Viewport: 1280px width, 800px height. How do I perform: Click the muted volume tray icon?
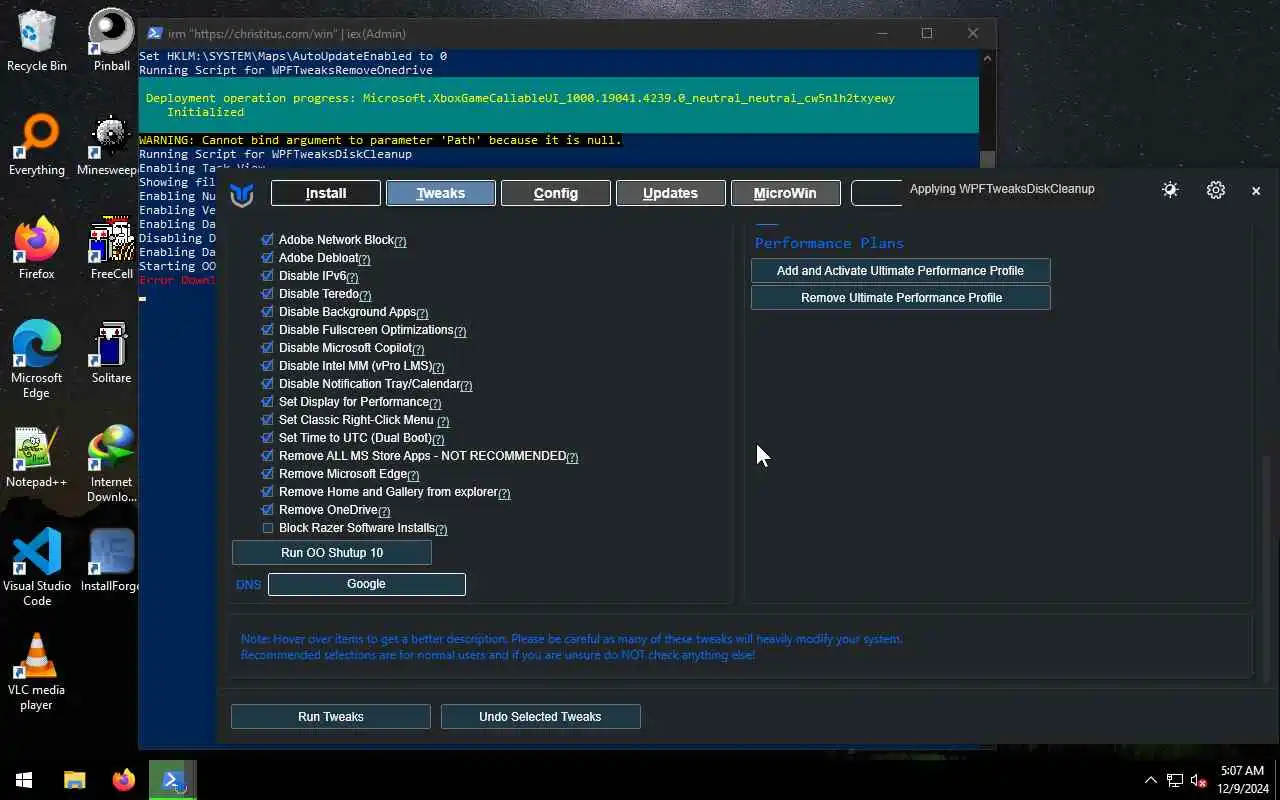(1199, 780)
